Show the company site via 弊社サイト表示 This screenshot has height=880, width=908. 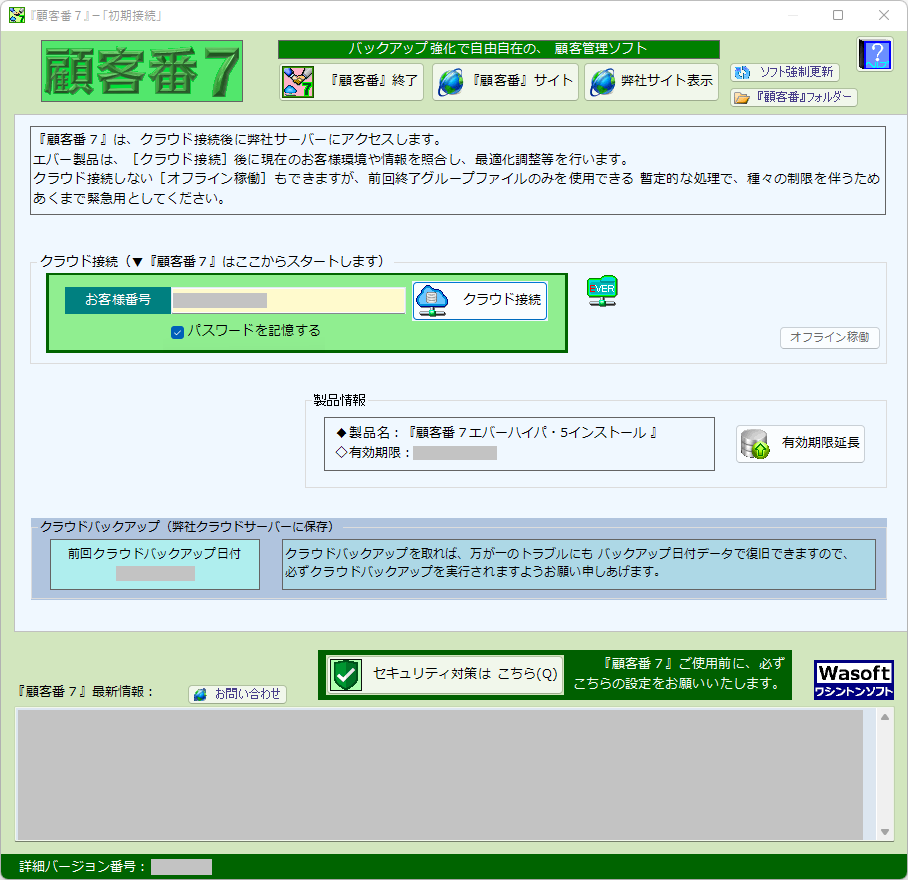651,81
